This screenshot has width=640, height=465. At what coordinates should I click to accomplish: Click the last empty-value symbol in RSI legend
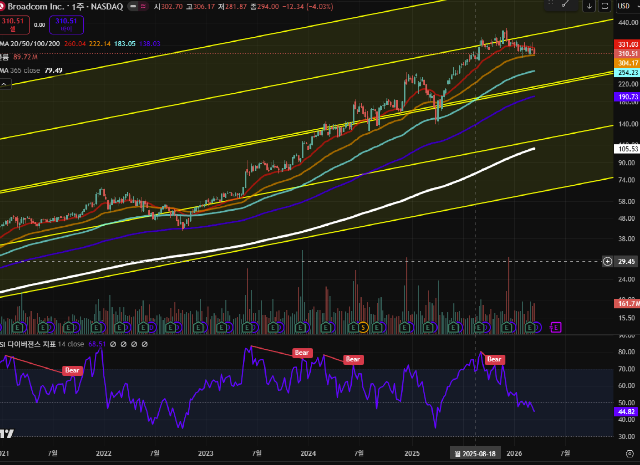144,344
